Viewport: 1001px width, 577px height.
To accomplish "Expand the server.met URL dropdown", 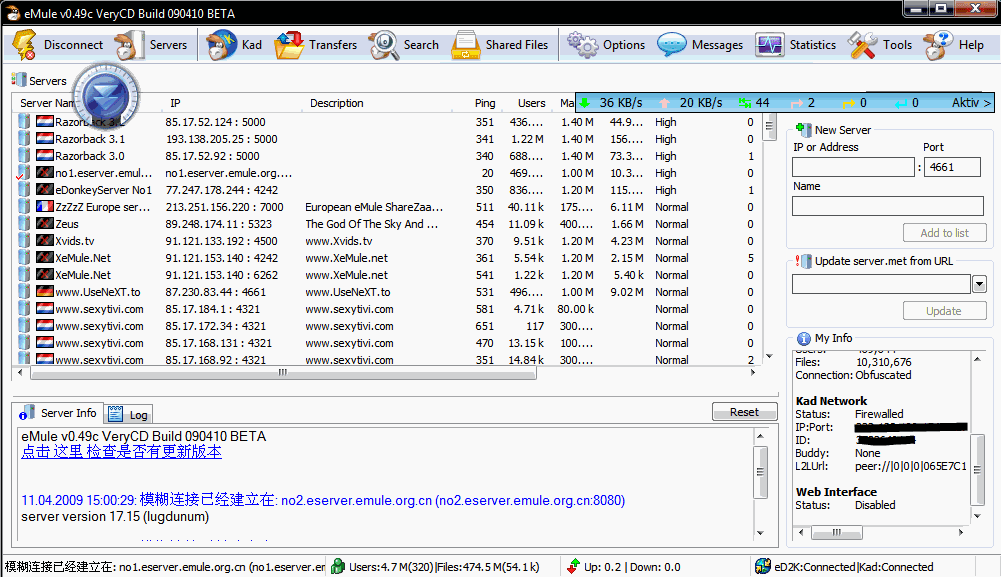I will [979, 284].
